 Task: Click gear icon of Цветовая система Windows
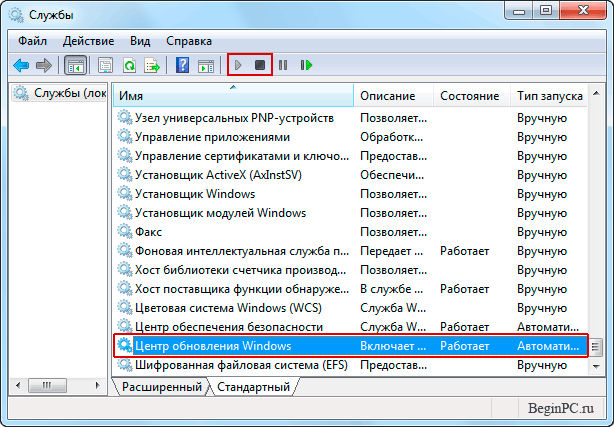tap(125, 307)
